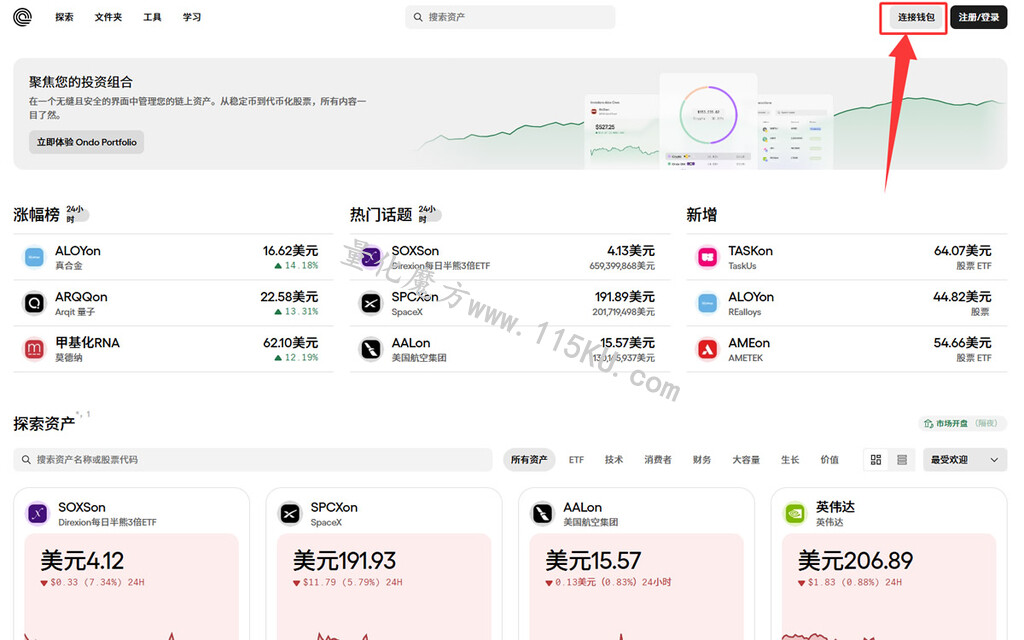Click AALon icon in trending list
The height and width of the screenshot is (640, 1024).
[371, 349]
